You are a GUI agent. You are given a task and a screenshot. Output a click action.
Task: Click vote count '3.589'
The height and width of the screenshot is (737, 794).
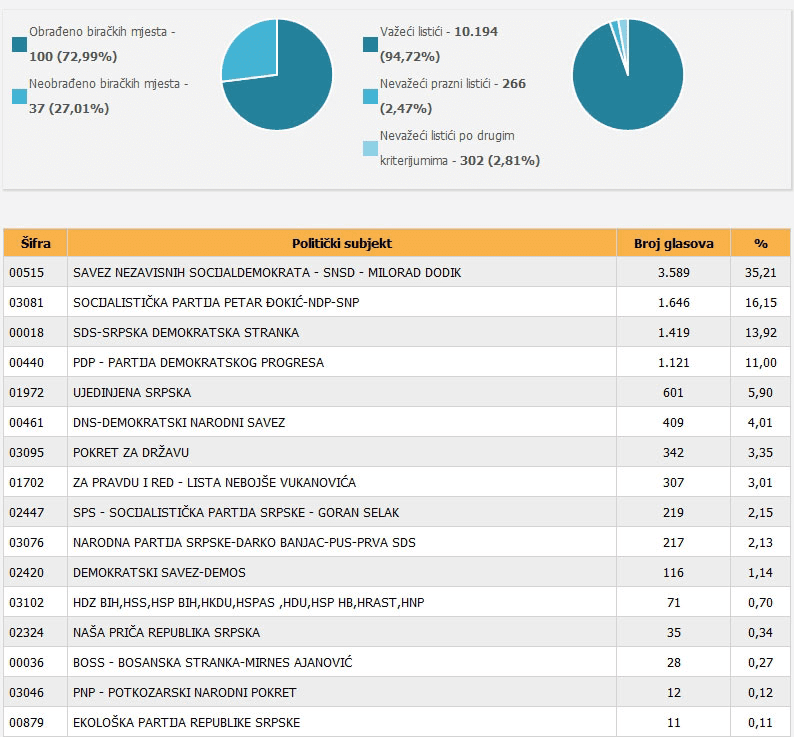pyautogui.click(x=673, y=273)
